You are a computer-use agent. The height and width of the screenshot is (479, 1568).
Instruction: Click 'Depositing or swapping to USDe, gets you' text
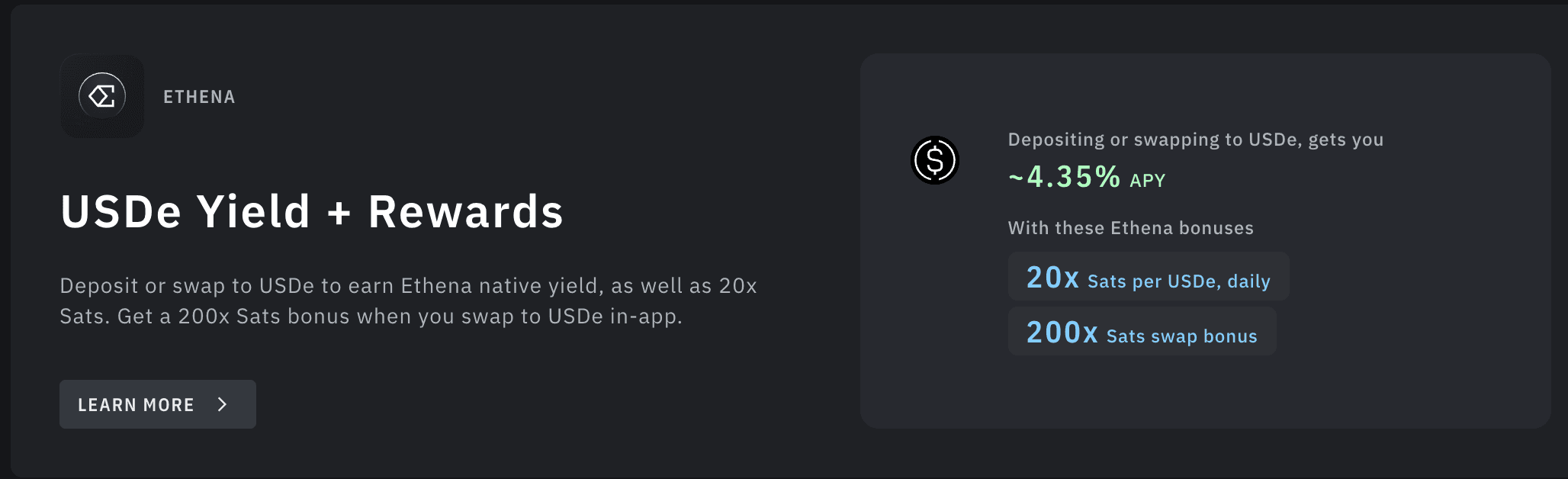pyautogui.click(x=1195, y=140)
